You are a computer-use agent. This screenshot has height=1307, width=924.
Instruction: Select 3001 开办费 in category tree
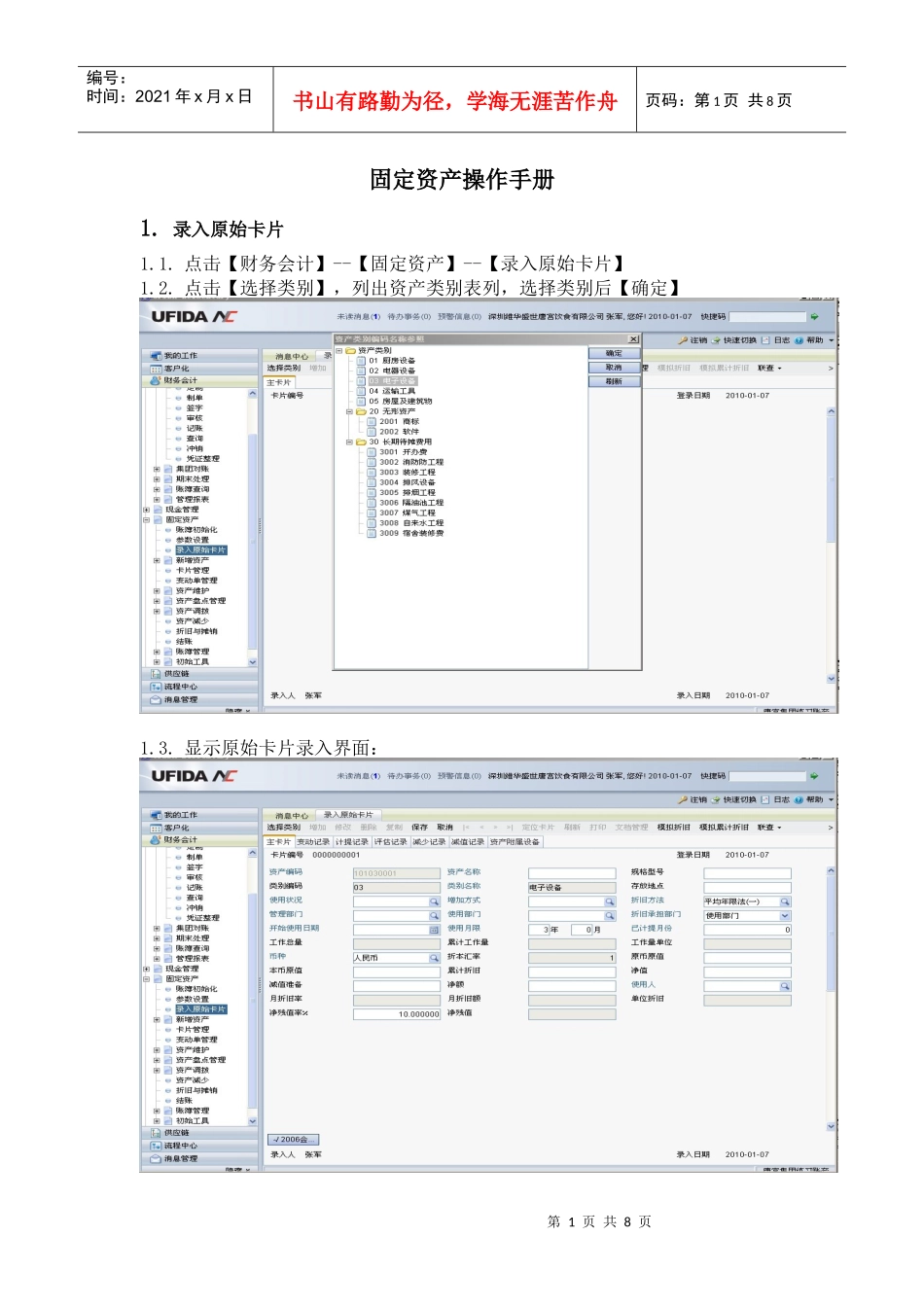pos(404,452)
